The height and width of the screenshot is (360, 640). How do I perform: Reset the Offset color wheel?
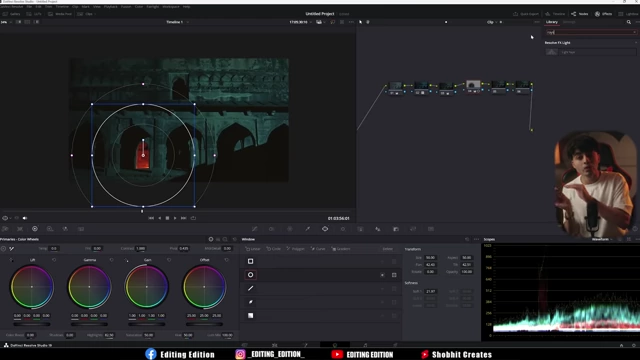click(227, 260)
